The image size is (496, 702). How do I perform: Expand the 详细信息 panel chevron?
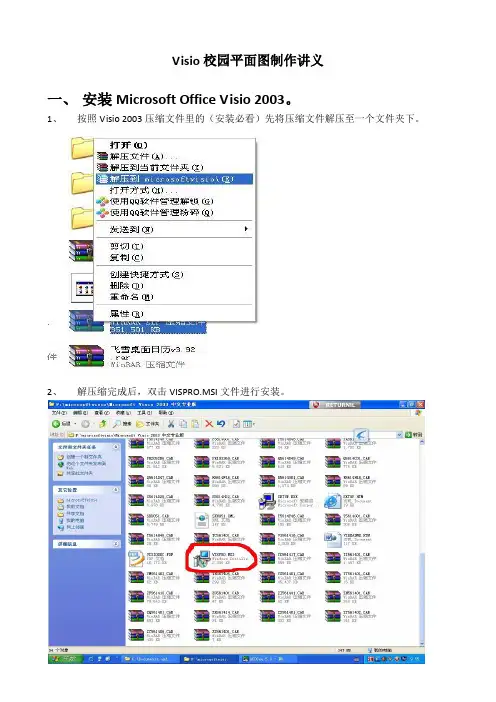pos(116,544)
